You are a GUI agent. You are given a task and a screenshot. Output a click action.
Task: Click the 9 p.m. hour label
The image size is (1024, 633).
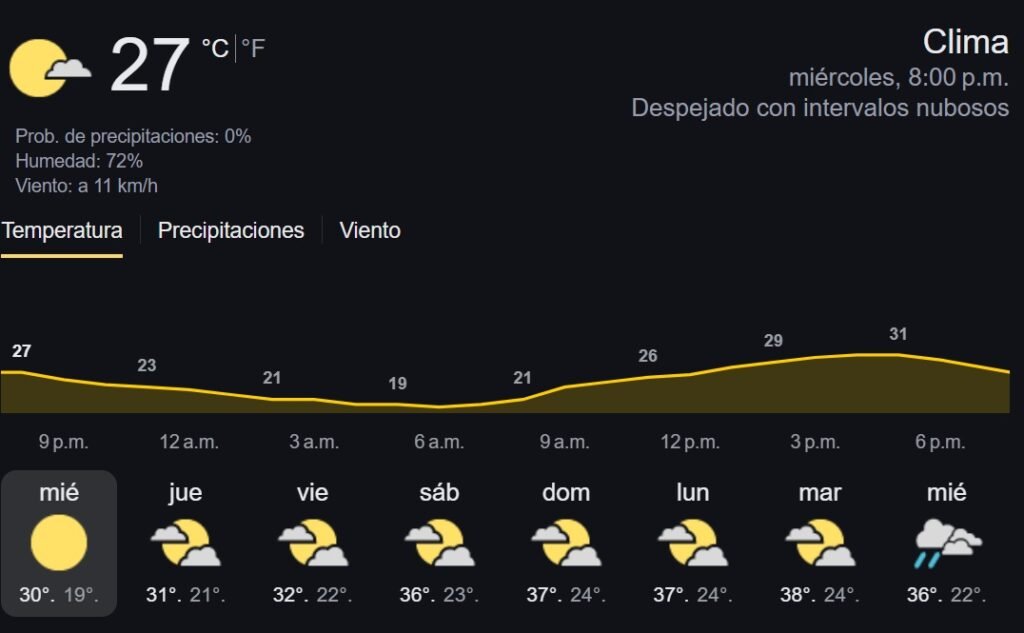(x=63, y=442)
